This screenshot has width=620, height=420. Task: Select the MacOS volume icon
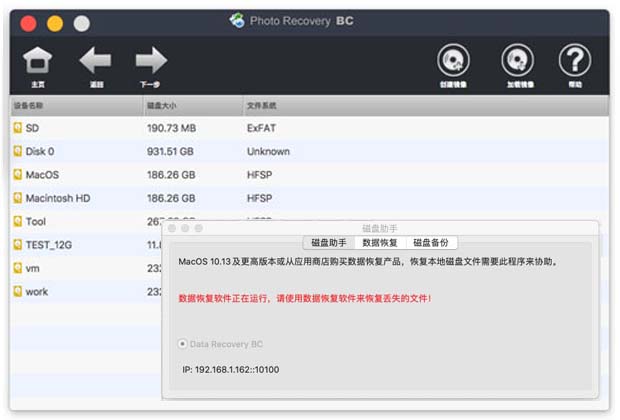click(x=17, y=175)
